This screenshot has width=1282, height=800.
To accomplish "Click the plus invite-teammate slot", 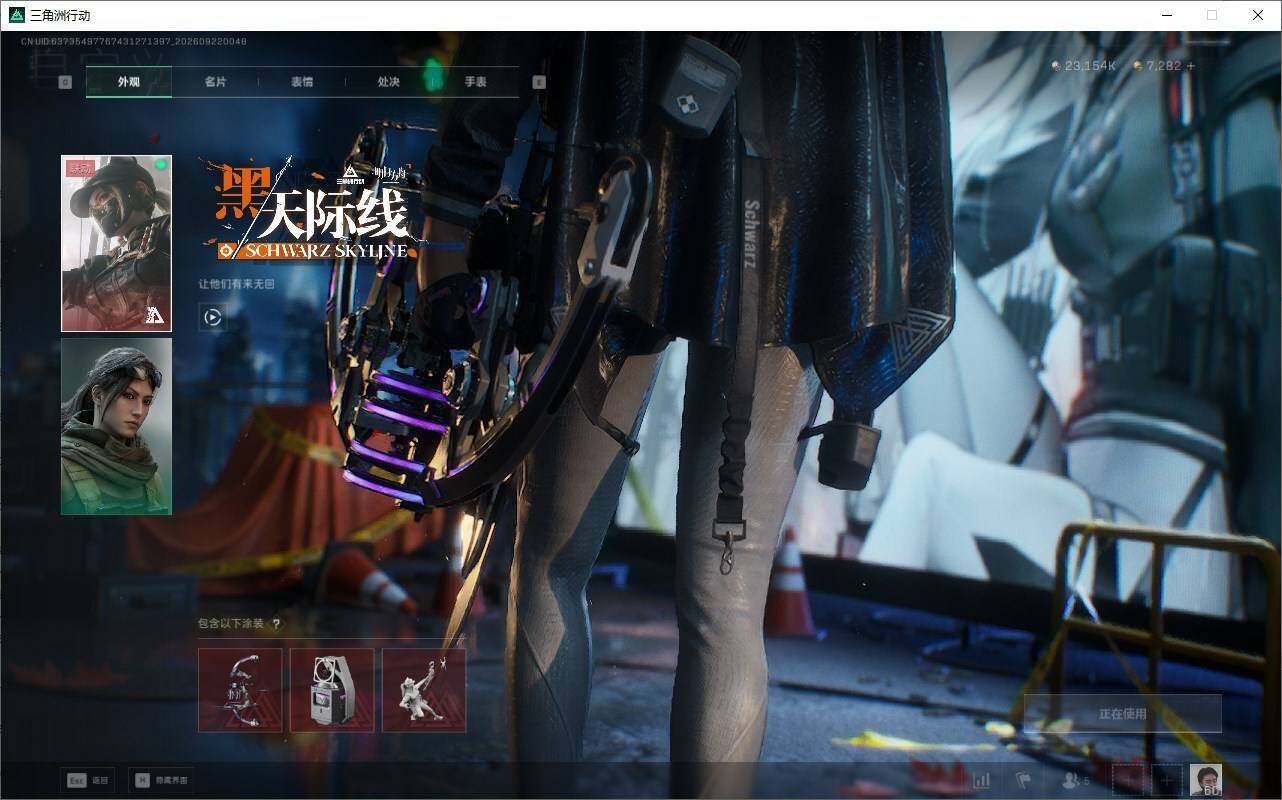I will click(x=1166, y=780).
